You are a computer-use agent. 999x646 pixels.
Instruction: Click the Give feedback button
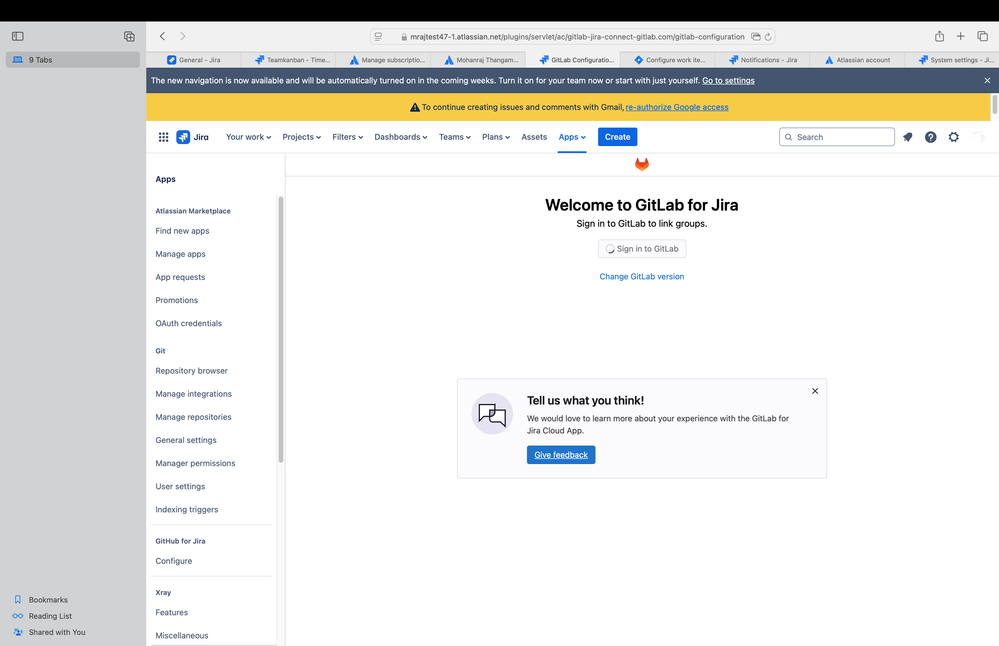coord(561,454)
